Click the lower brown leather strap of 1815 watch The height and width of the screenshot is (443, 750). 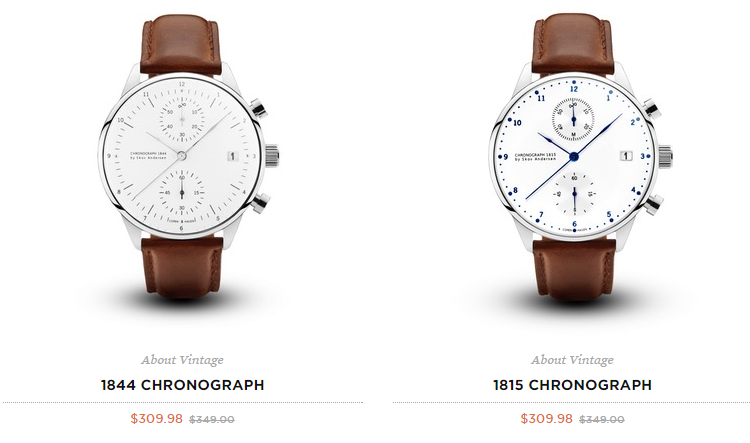(574, 269)
